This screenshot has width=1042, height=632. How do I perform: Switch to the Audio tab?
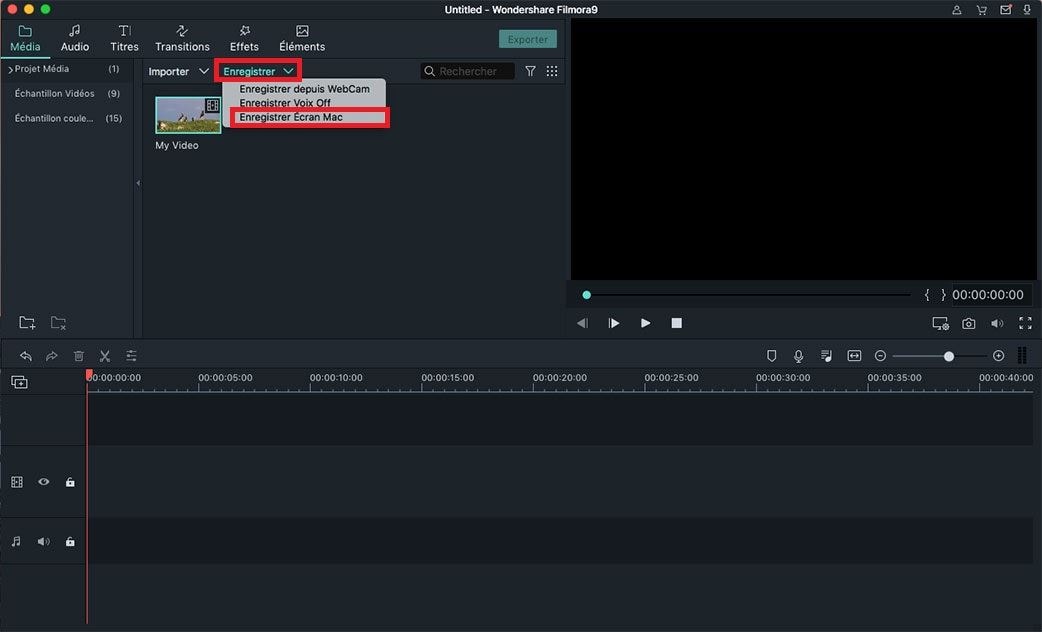(74, 39)
